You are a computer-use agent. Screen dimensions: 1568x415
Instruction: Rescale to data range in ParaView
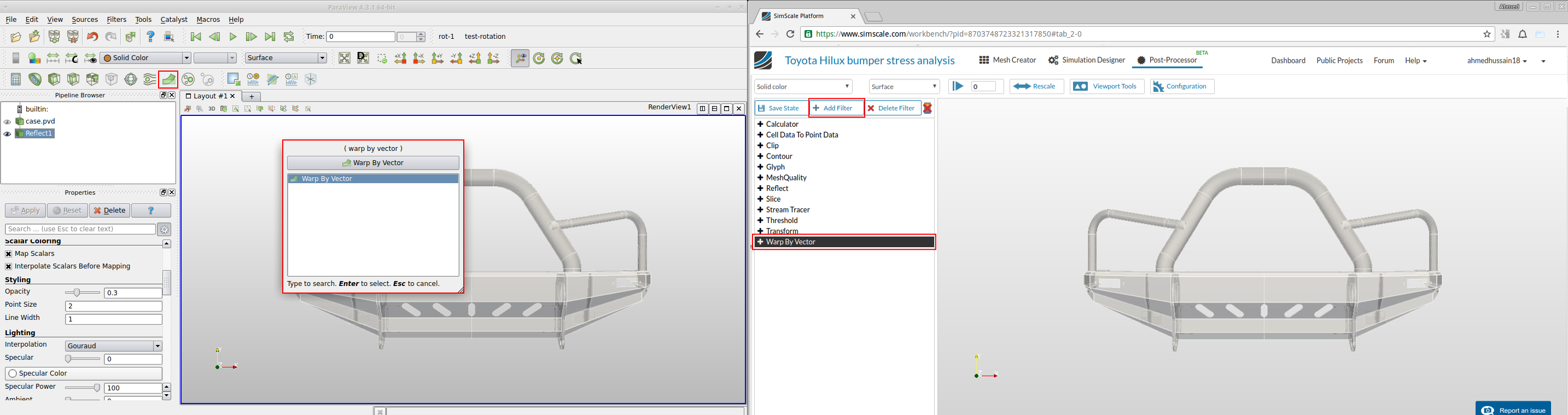(54, 59)
